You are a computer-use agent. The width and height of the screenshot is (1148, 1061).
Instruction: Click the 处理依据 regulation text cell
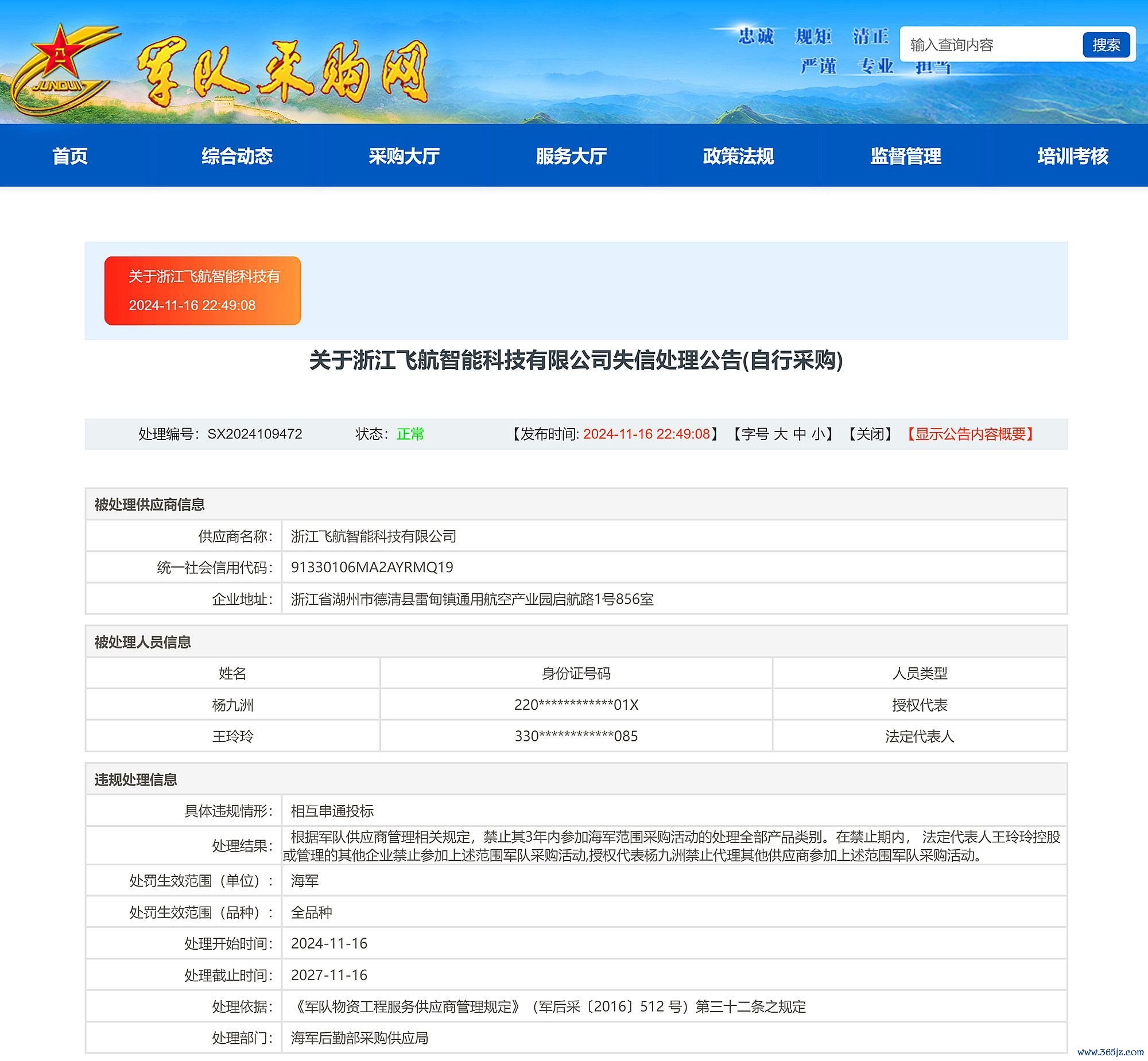click(674, 1007)
